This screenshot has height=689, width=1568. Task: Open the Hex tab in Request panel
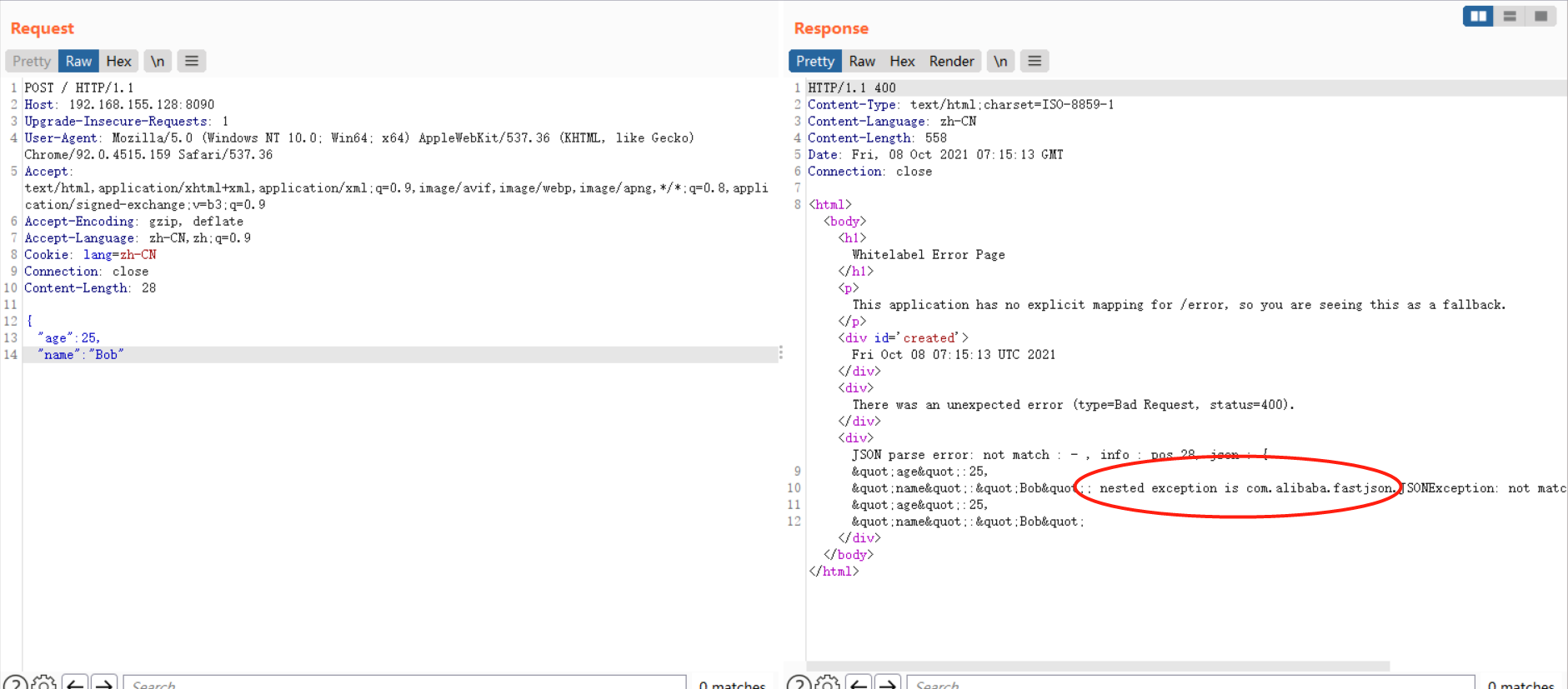pyautogui.click(x=118, y=61)
